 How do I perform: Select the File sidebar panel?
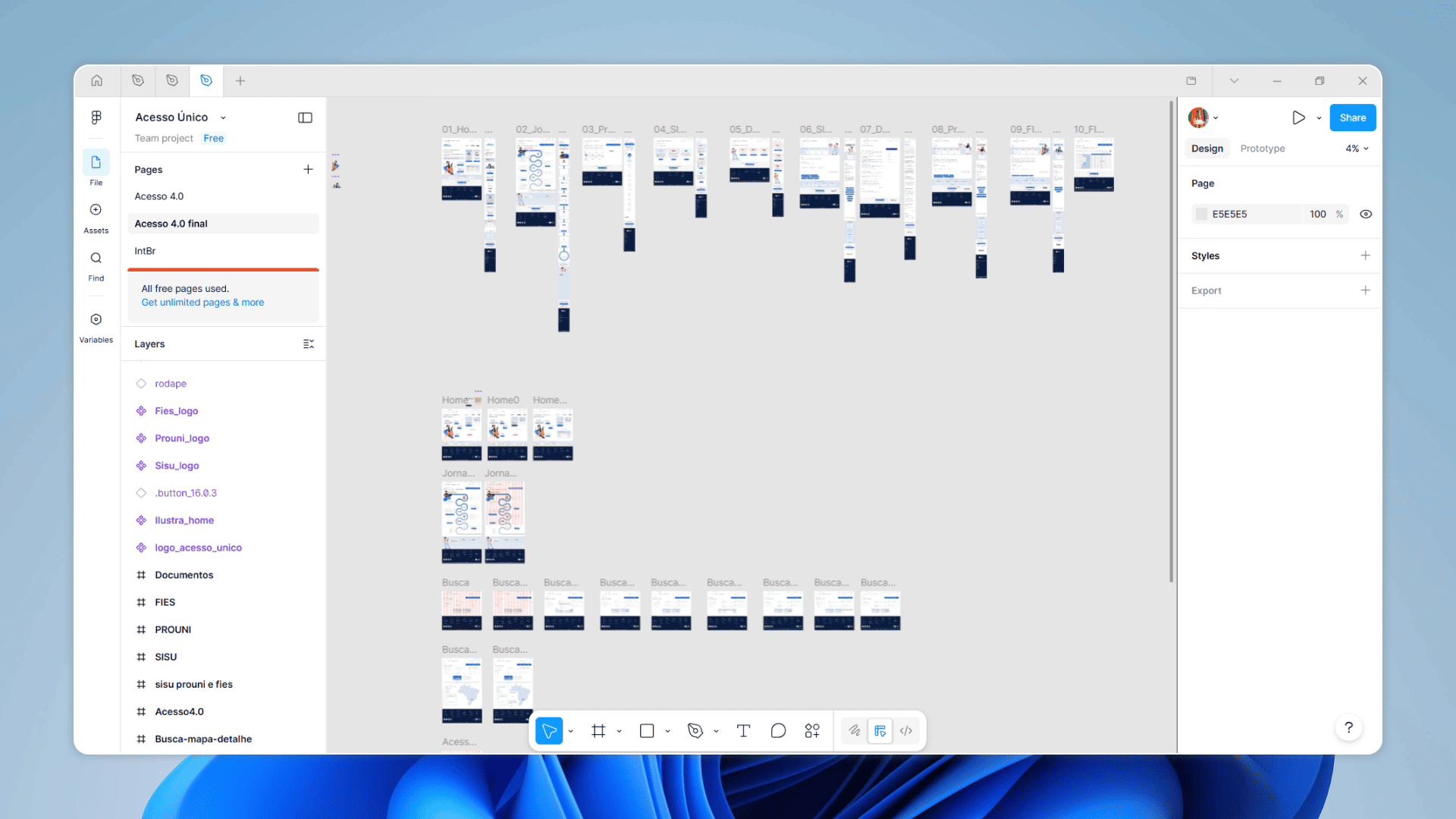click(96, 169)
